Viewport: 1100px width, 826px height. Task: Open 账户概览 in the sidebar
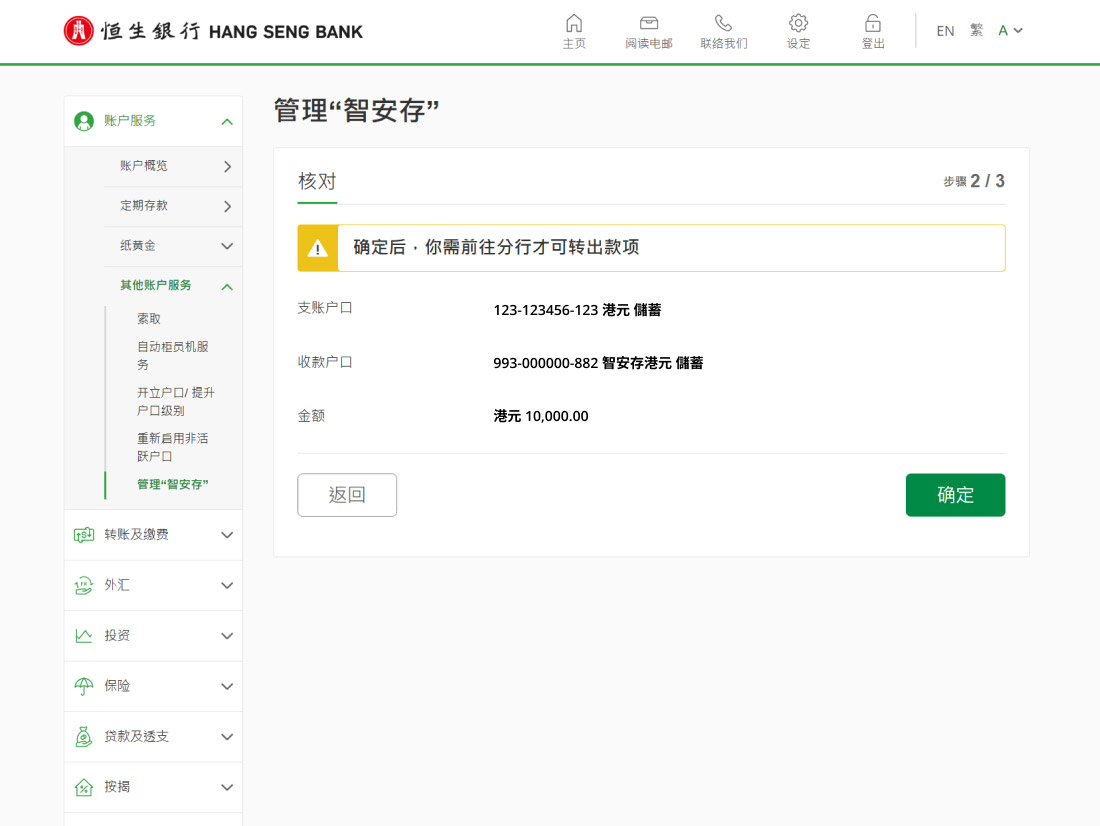coord(144,166)
